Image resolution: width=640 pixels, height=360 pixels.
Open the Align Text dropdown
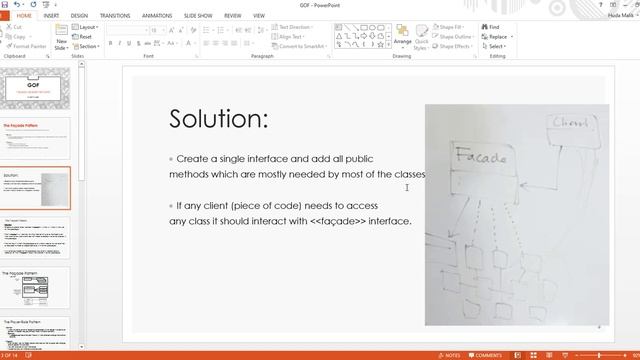tap(288, 37)
